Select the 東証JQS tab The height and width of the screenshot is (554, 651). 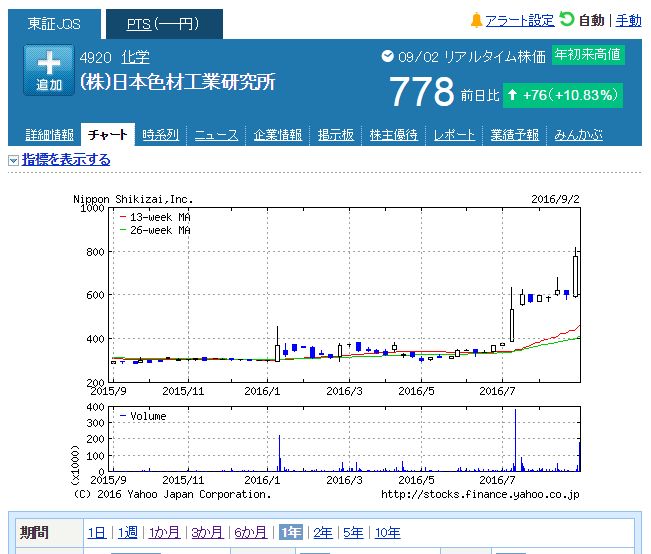[54, 24]
